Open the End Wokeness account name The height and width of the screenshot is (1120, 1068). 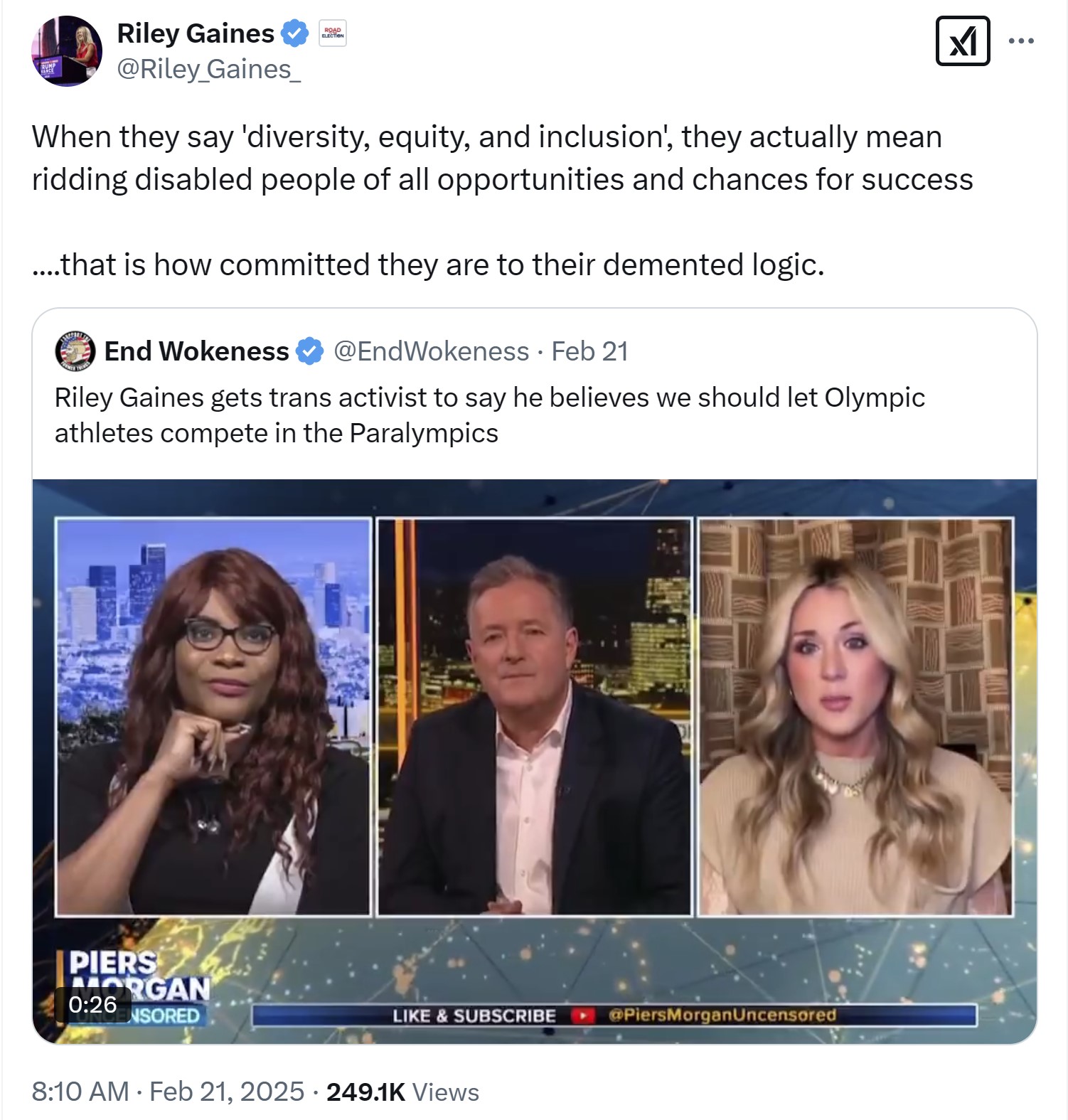click(x=196, y=351)
